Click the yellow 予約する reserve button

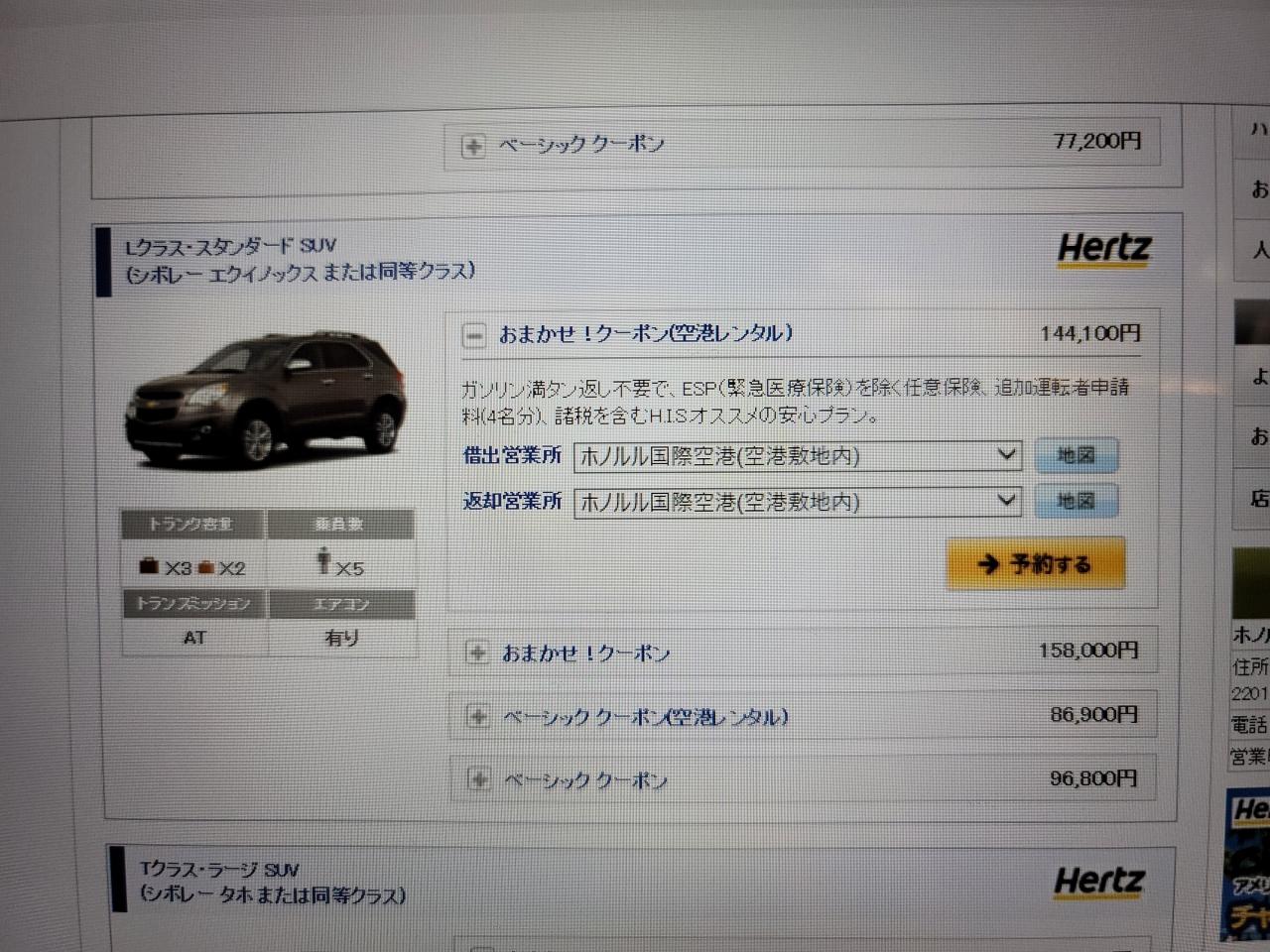1036,564
